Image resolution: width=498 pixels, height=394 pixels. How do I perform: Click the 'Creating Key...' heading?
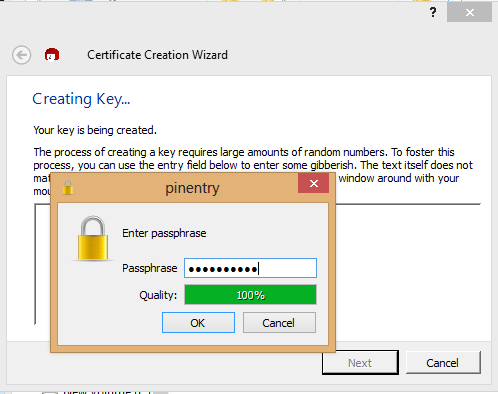[81, 99]
